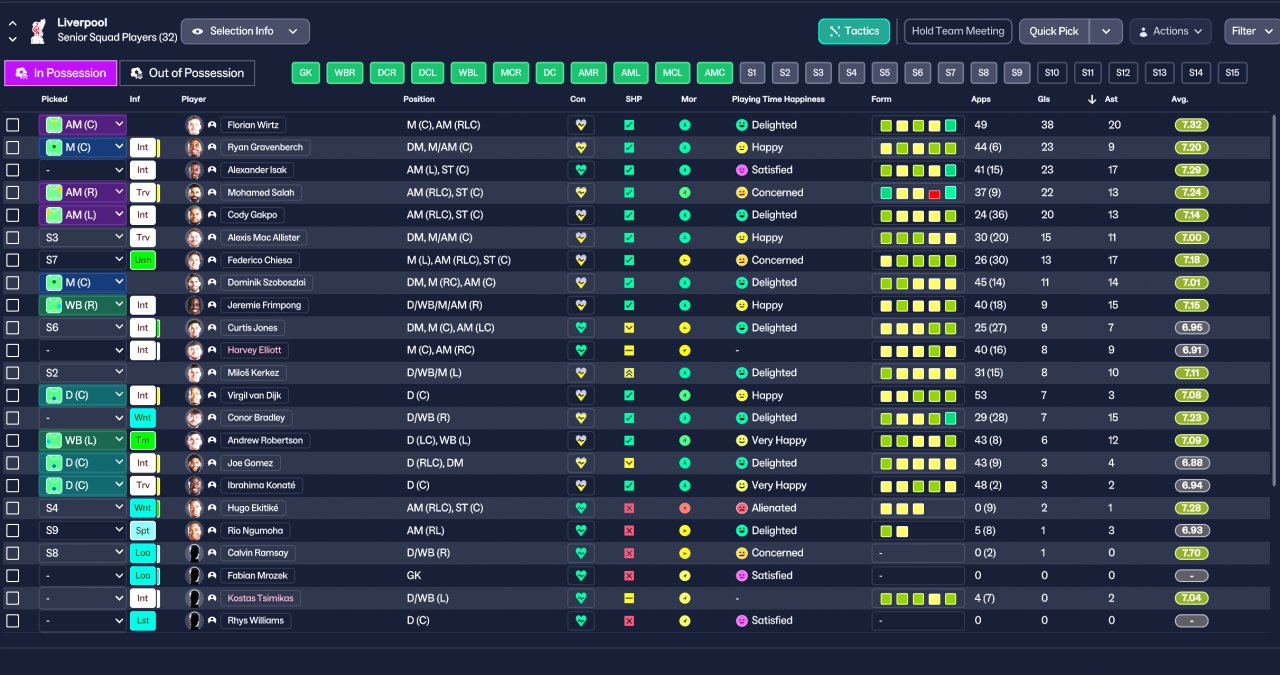The height and width of the screenshot is (675, 1280).
Task: Click Federico Chiesa's yellow morale icon
Action: click(685, 260)
